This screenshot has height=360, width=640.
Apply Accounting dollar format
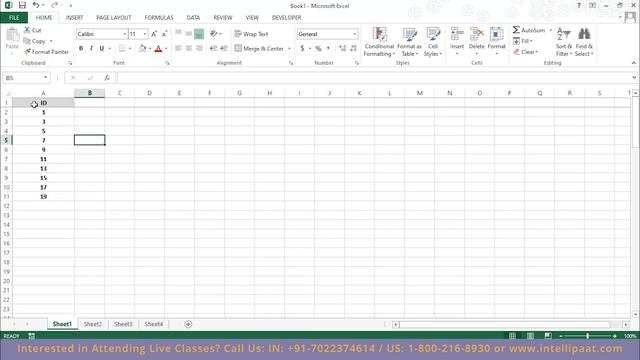[x=302, y=49]
